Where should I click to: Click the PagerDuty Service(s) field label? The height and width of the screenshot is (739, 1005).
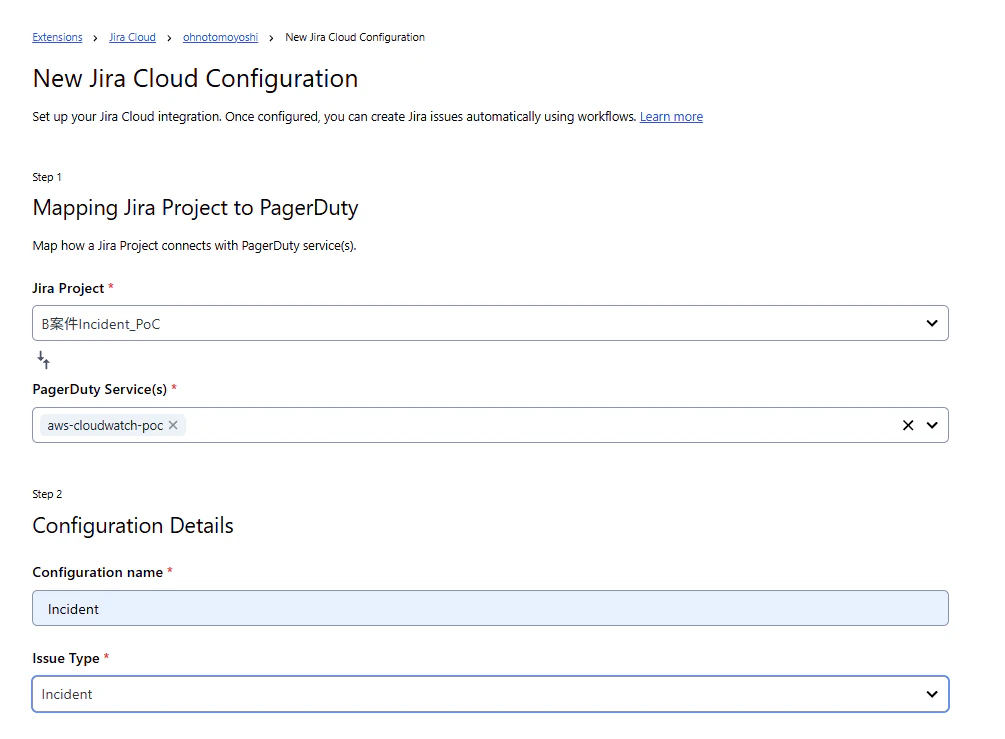coord(99,390)
